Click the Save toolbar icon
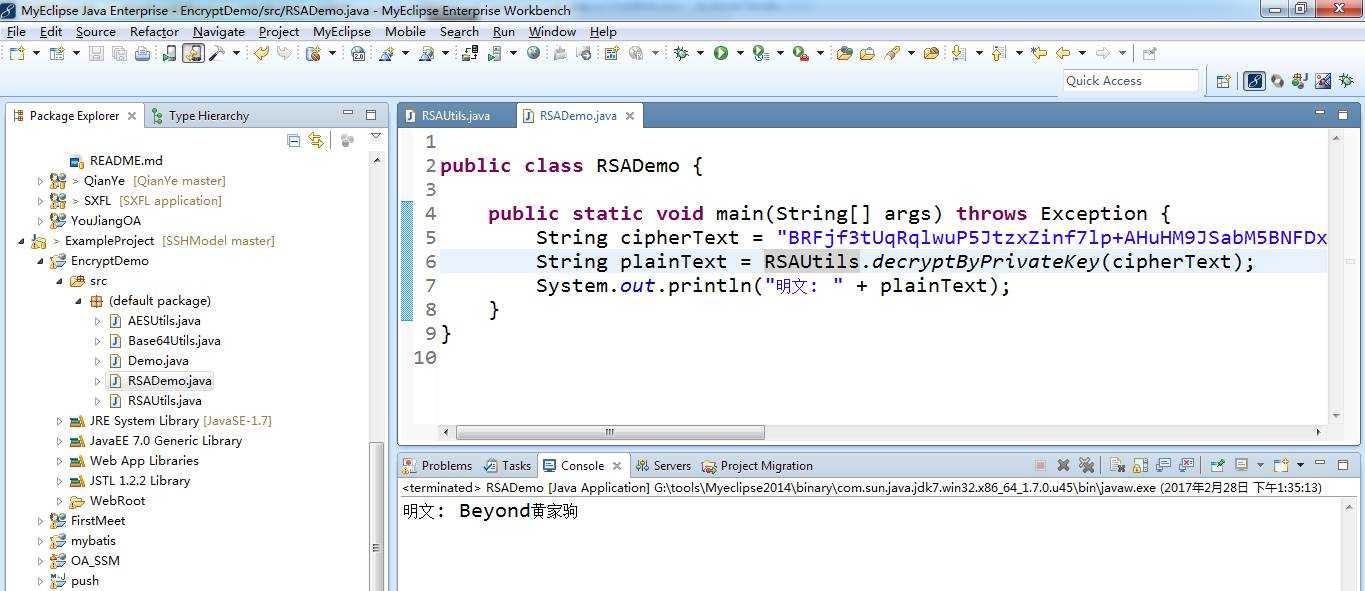The width and height of the screenshot is (1365, 591). point(96,53)
